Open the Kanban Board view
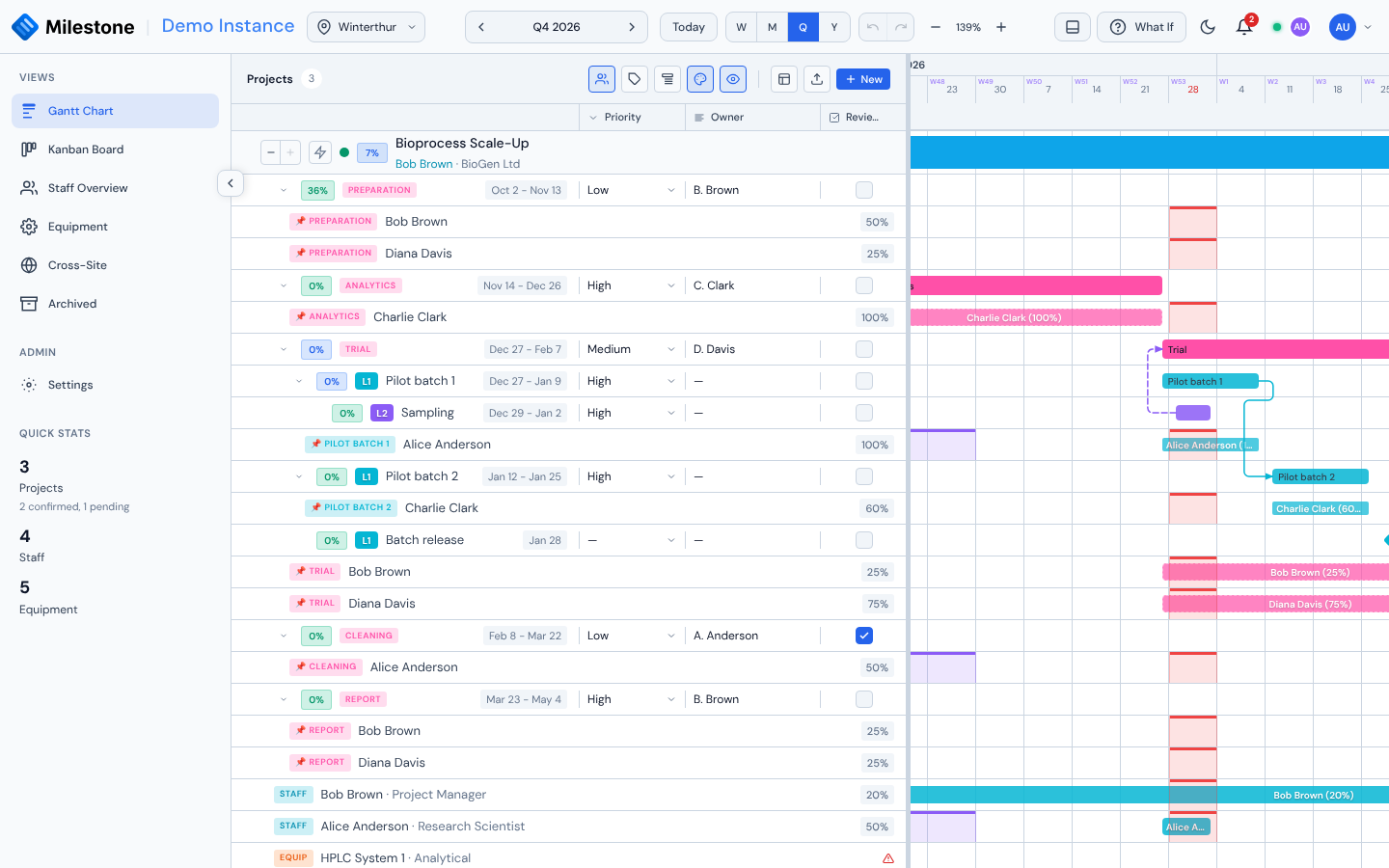The image size is (1389, 868). coord(116,149)
